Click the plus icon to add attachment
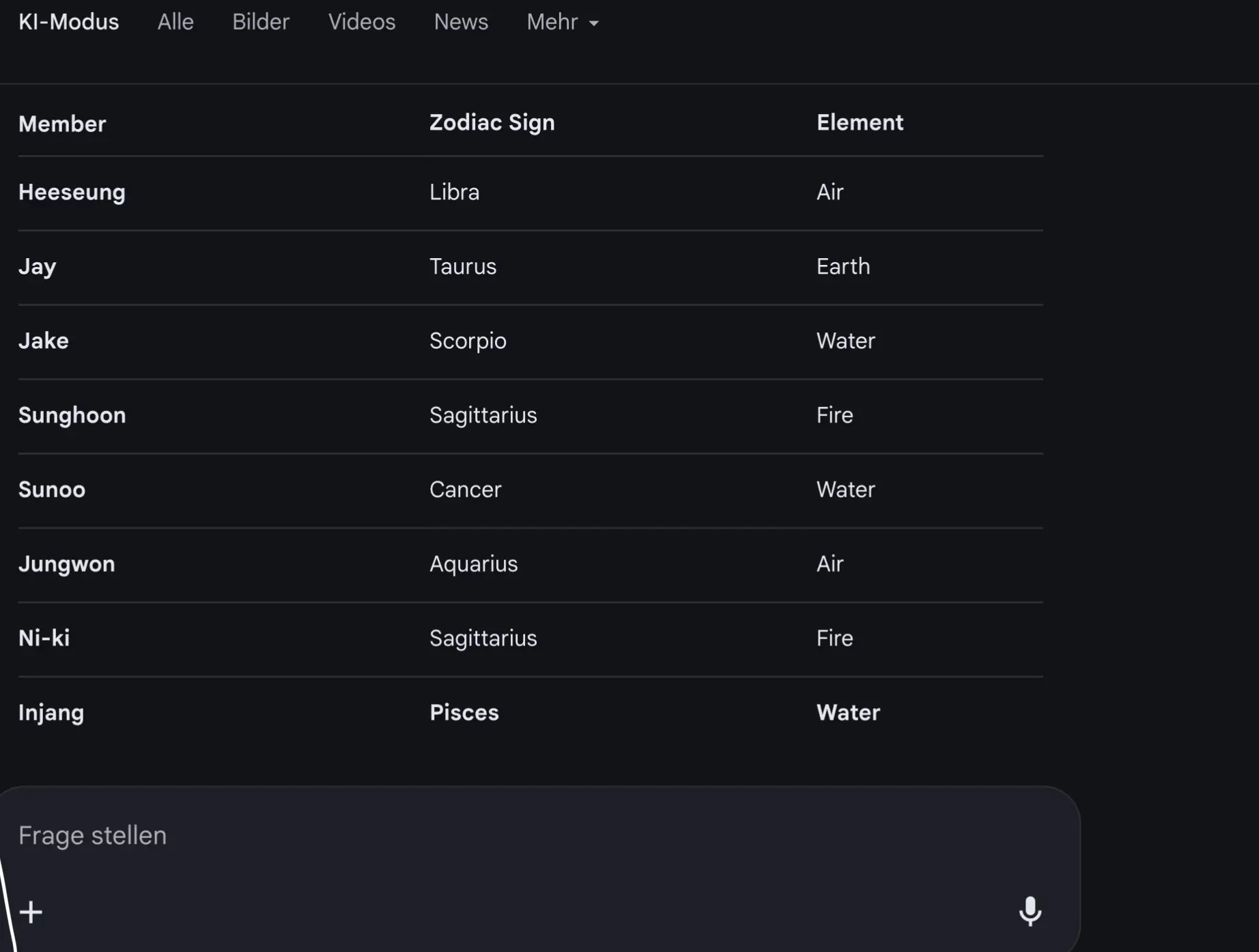The height and width of the screenshot is (952, 1259). click(31, 912)
